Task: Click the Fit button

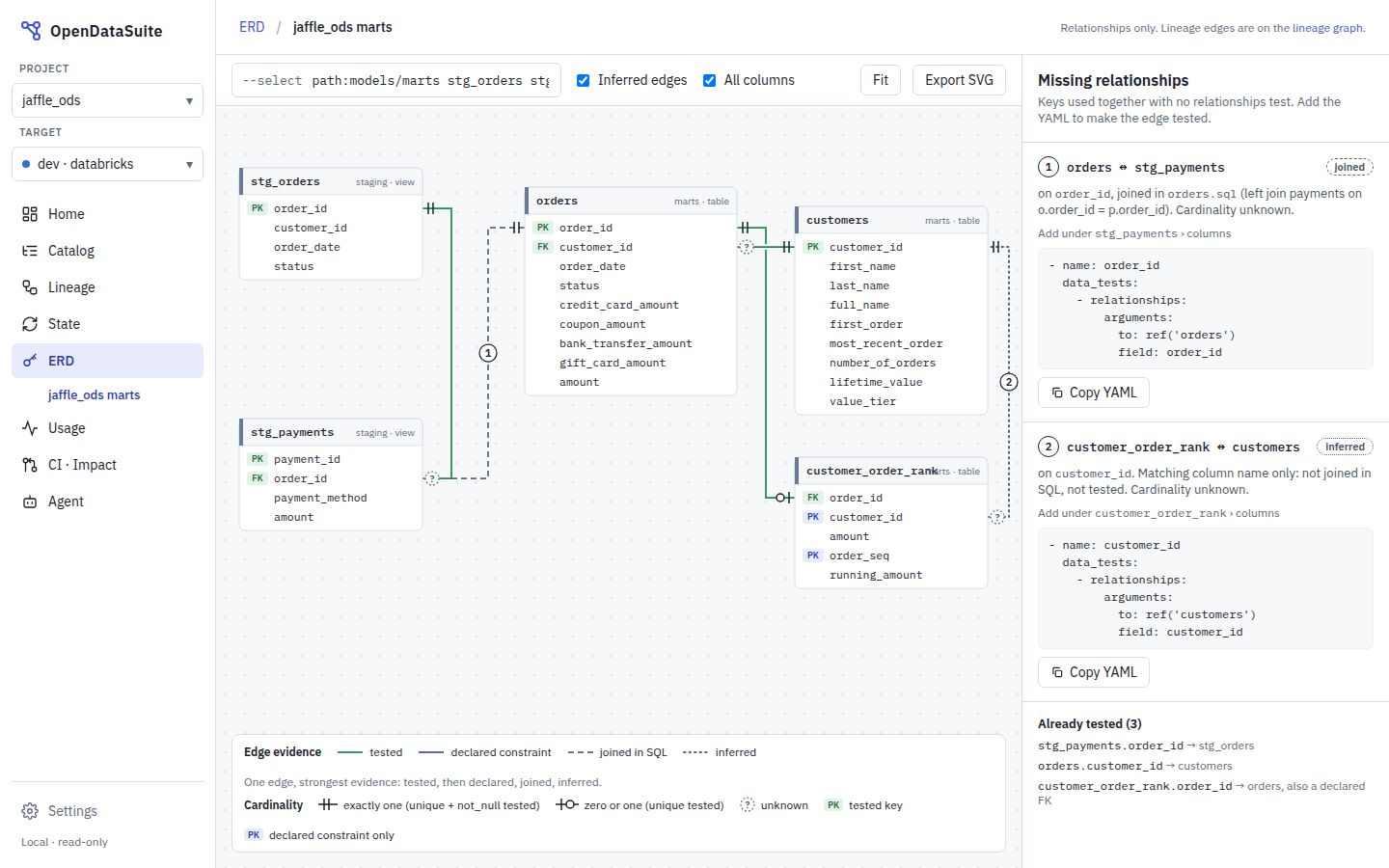Action: (881, 80)
